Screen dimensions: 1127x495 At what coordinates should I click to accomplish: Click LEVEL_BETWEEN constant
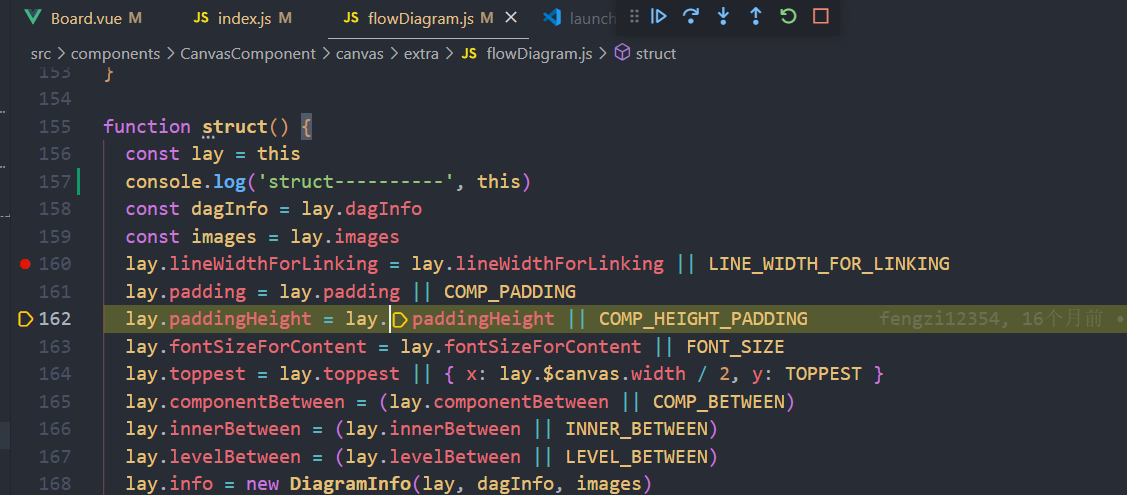pos(637,457)
